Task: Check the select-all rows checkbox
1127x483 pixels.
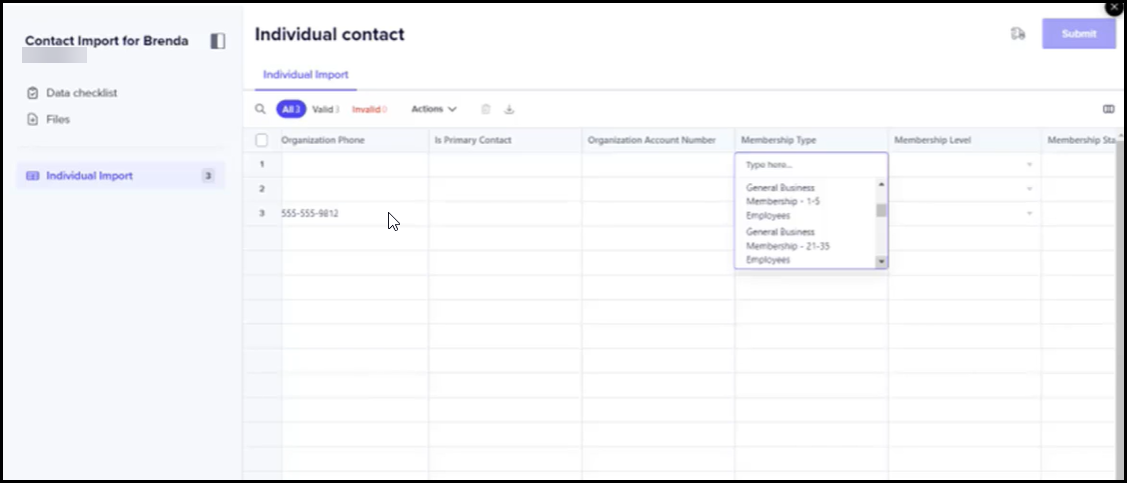Action: click(262, 140)
